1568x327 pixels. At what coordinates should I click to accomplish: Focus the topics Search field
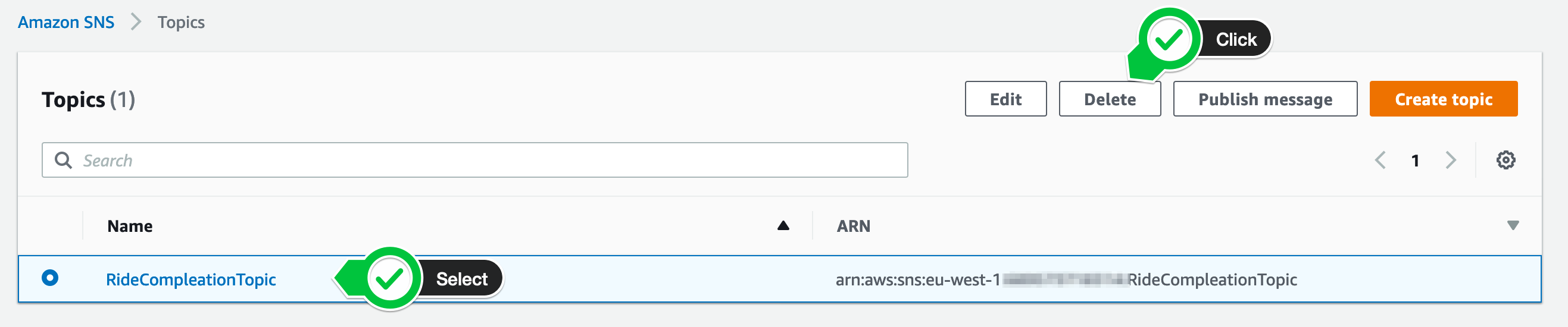pos(475,160)
